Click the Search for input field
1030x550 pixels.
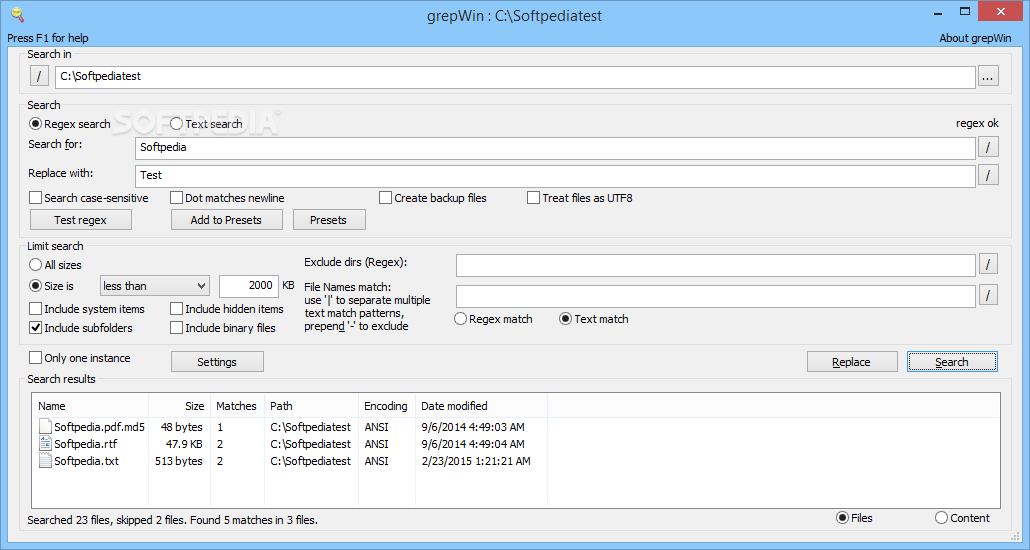555,148
